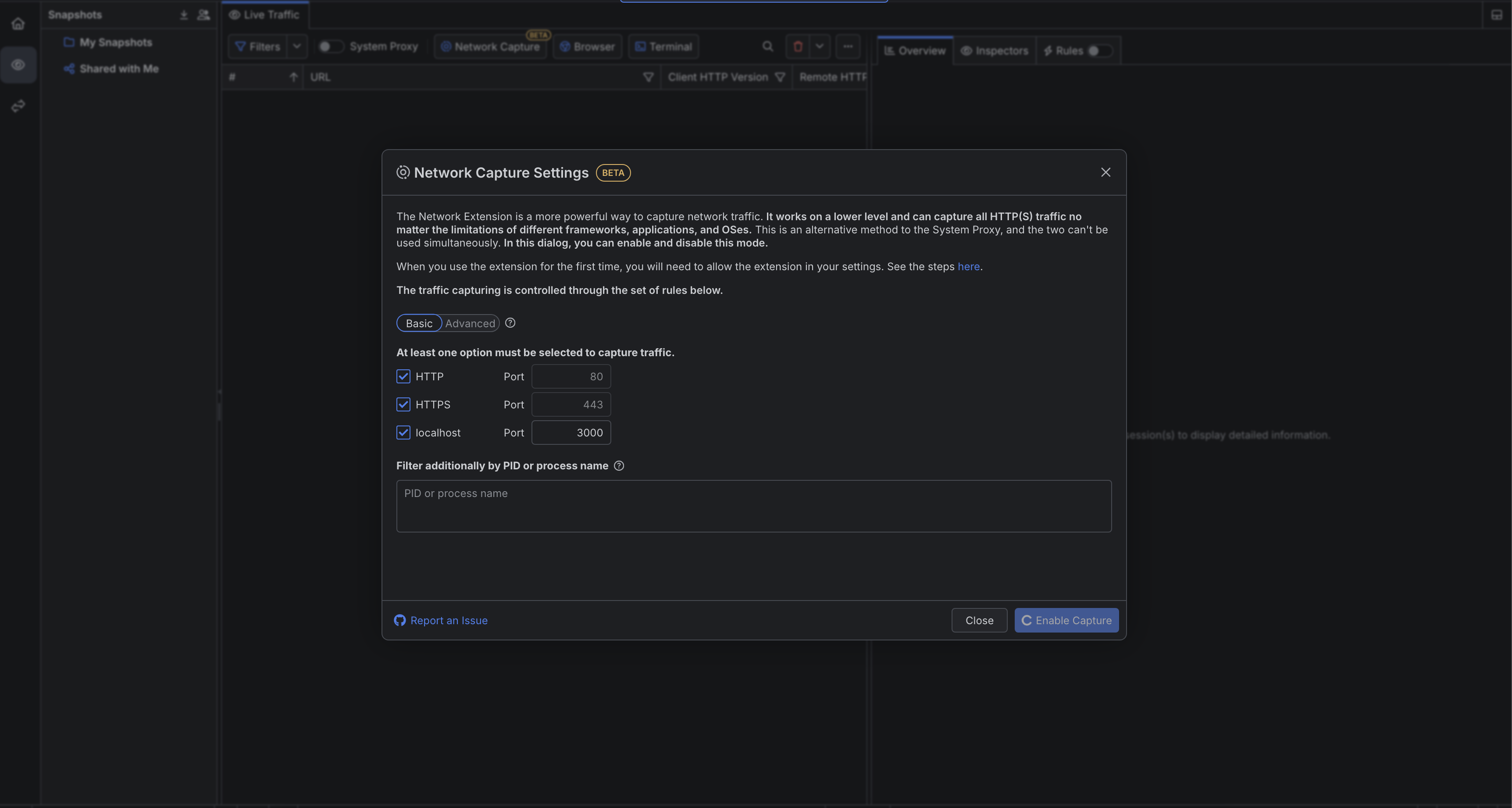The image size is (1512, 808).
Task: Expand dropdown next to trash icon
Action: (x=820, y=46)
